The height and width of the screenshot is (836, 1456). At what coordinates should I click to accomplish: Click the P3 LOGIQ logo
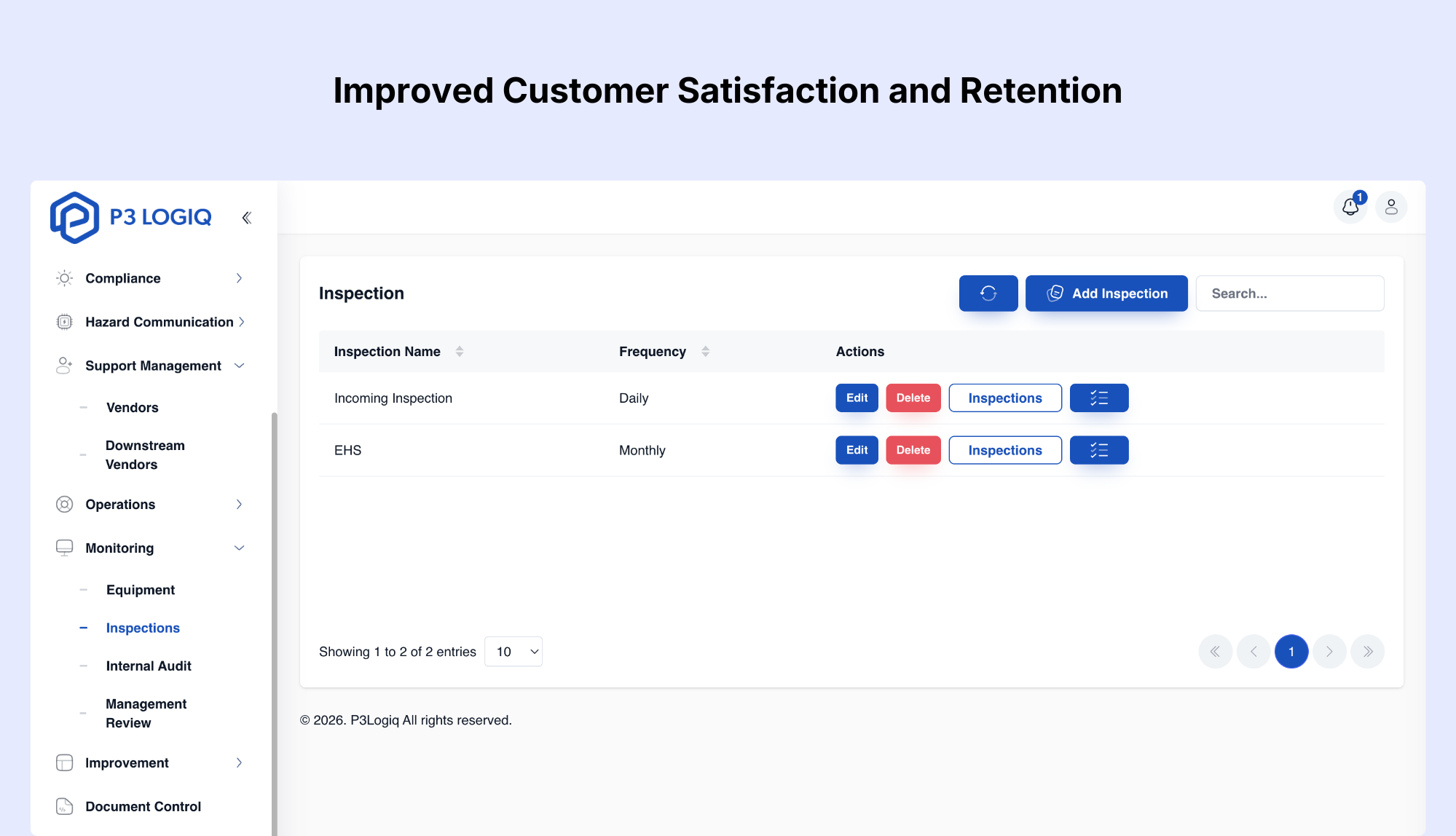[x=131, y=217]
